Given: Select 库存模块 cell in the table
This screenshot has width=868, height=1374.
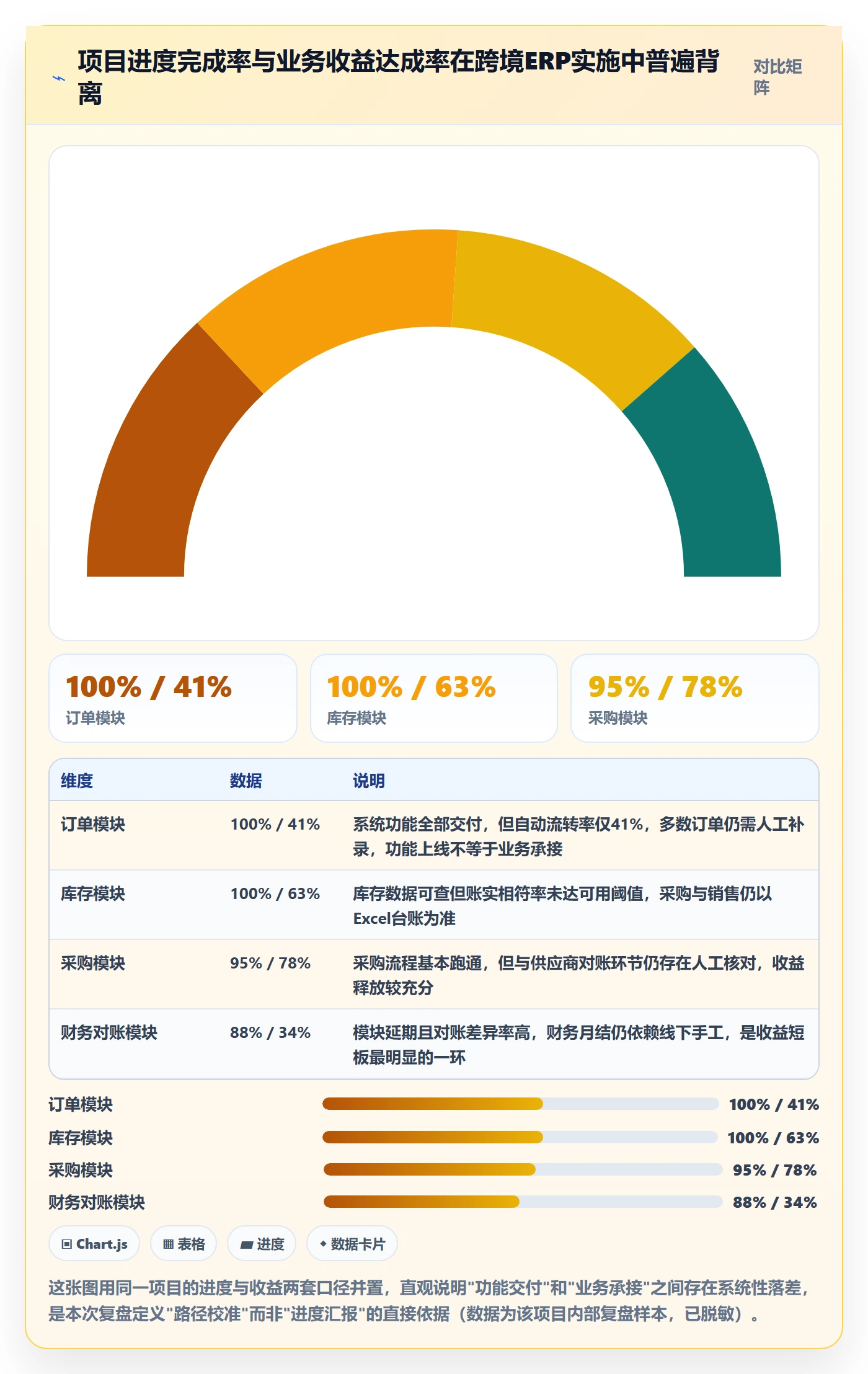Looking at the screenshot, I should click(x=93, y=893).
